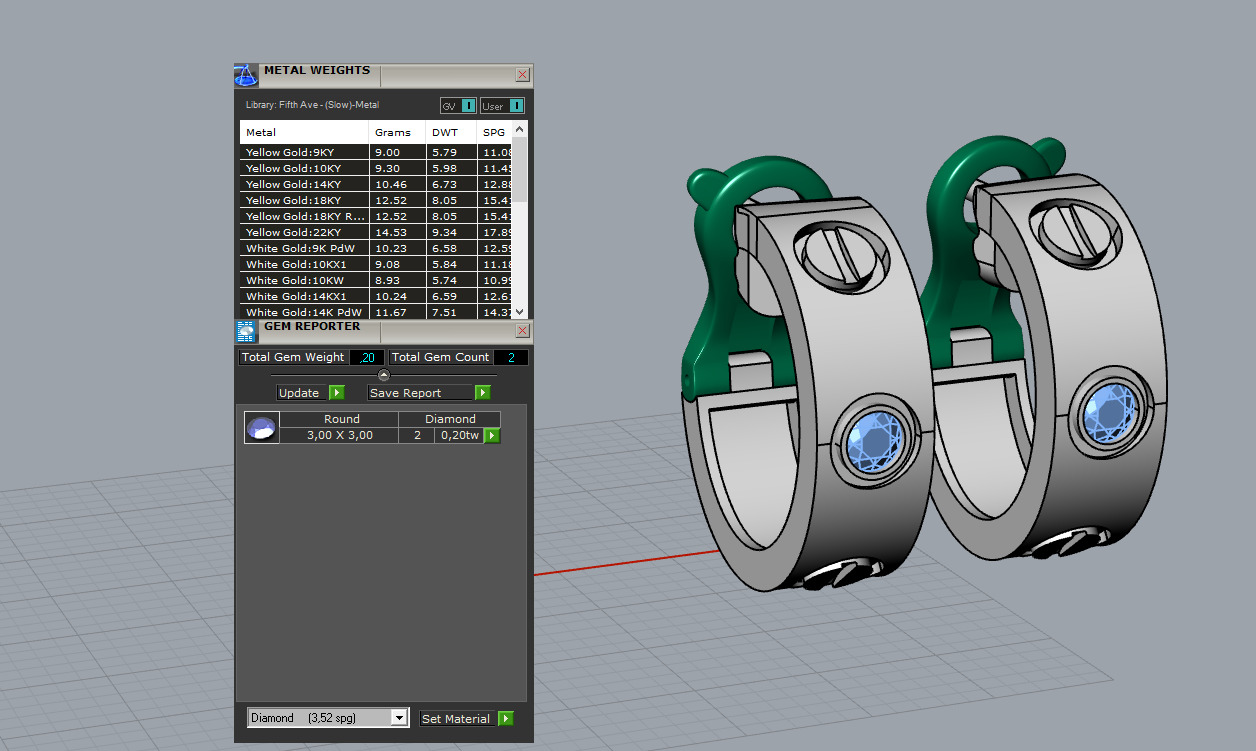Run Update with its green arrow
Viewport: 1256px width, 751px height.
[x=337, y=393]
